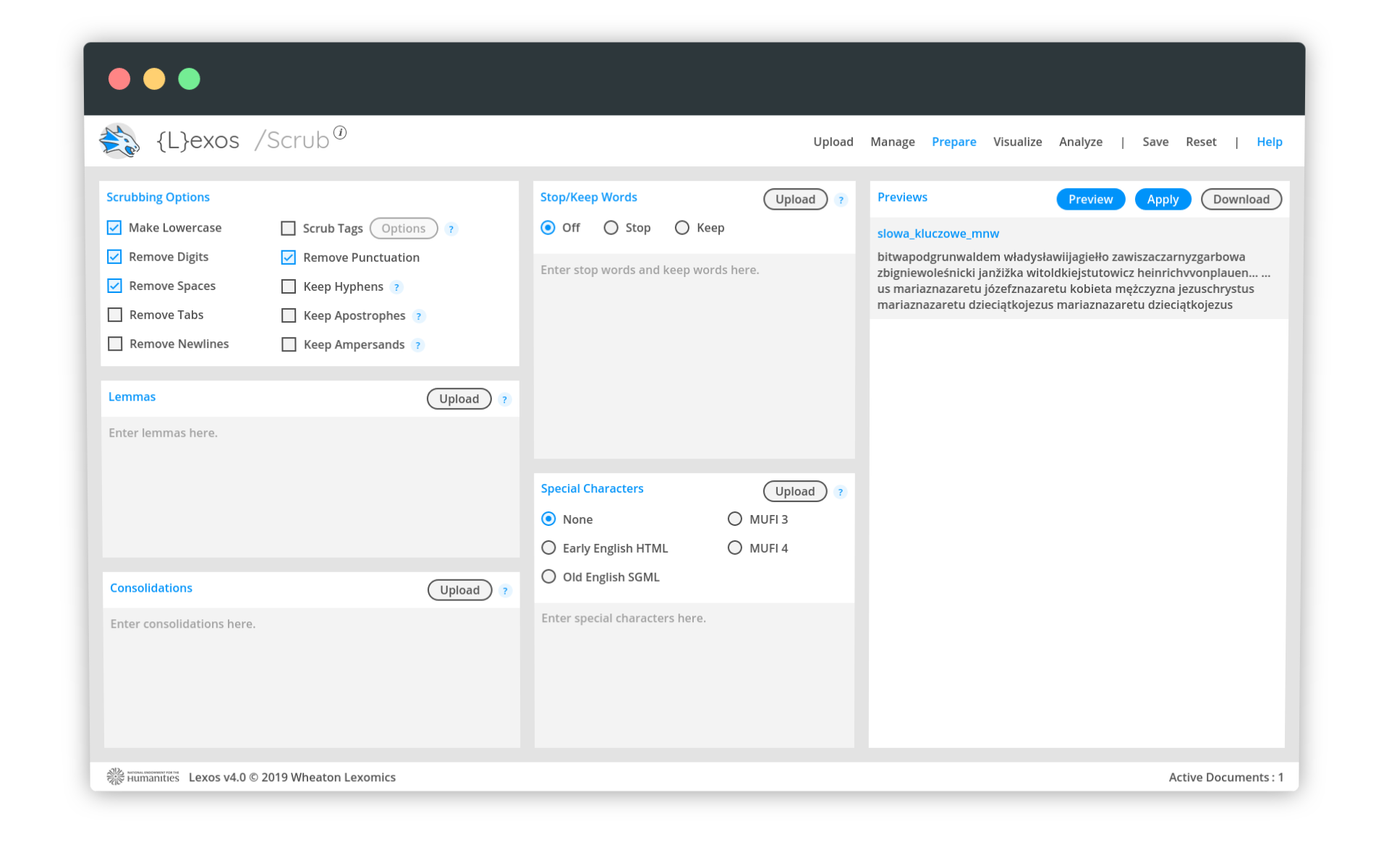Enable Remove Tabs checkbox
Screen dimensions: 1389x868
tap(114, 315)
